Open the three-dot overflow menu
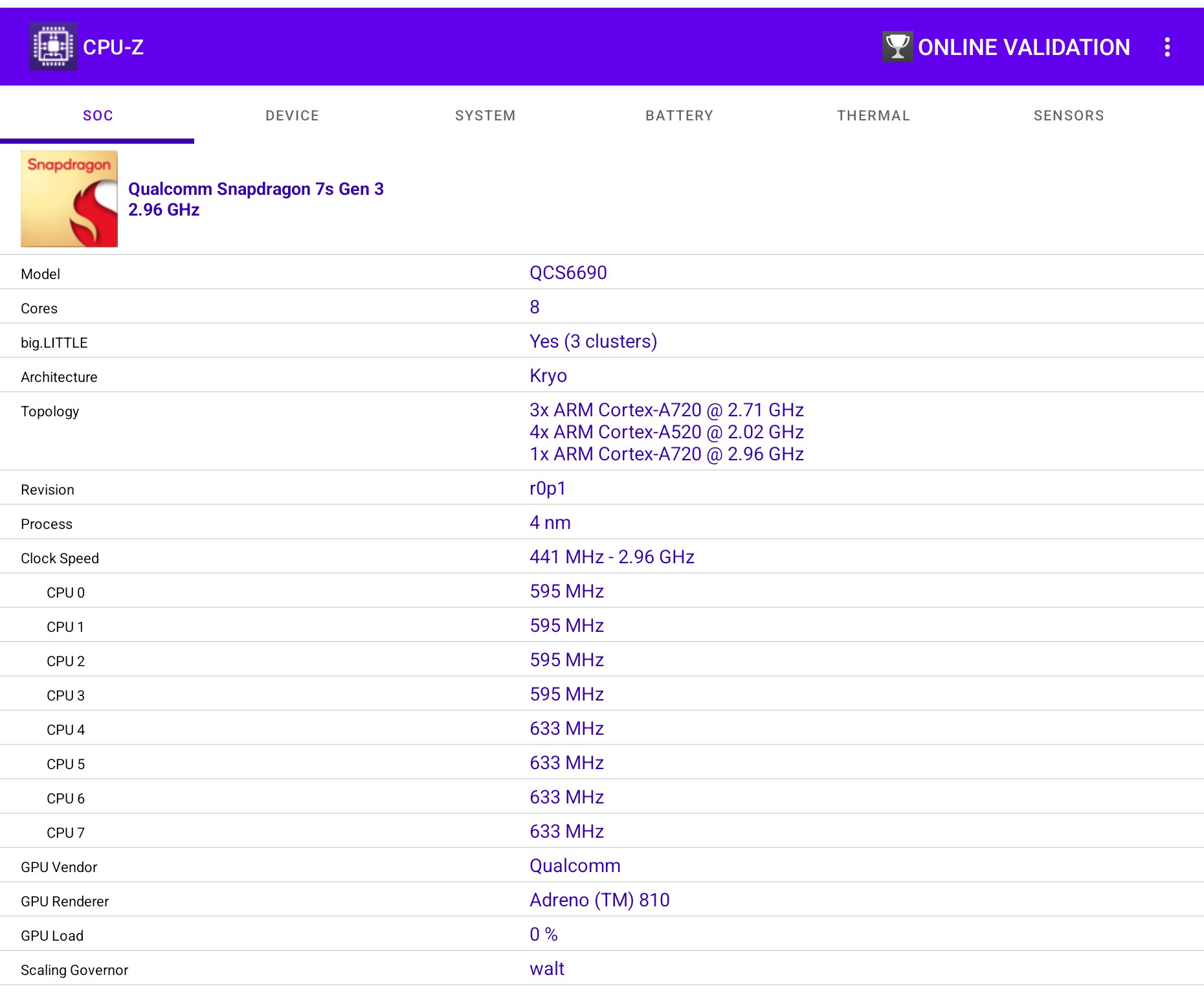 [x=1167, y=47]
